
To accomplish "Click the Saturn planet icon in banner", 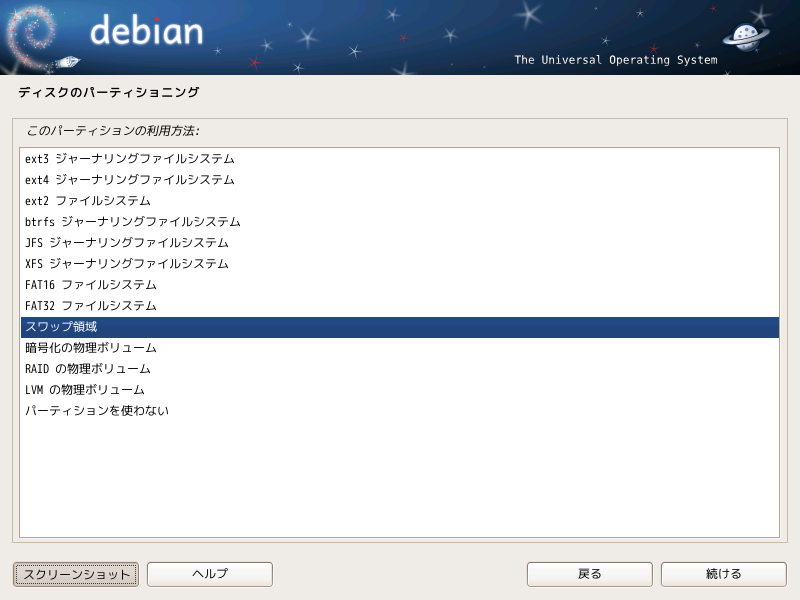I will coord(746,37).
